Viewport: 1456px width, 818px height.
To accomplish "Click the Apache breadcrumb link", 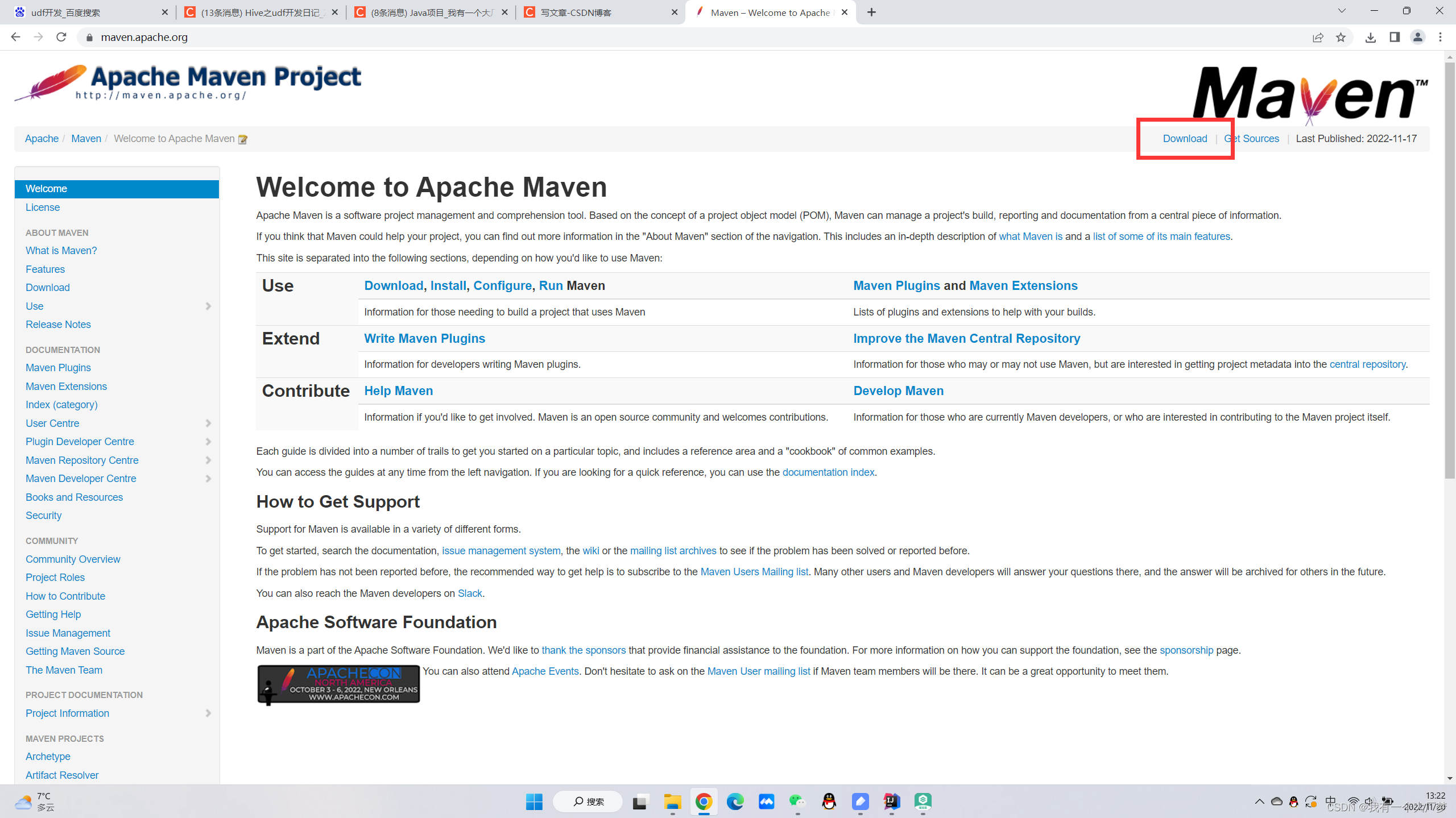I will pyautogui.click(x=42, y=139).
